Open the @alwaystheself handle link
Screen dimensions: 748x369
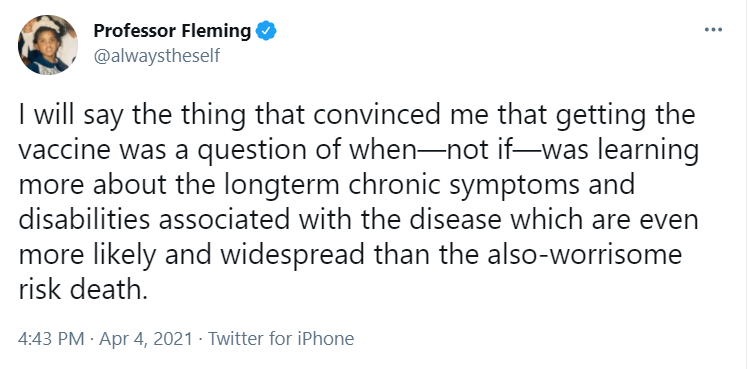157,56
